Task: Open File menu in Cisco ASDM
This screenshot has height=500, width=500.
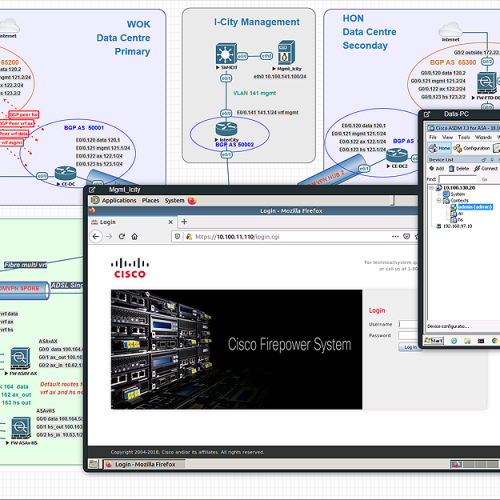Action: [433, 137]
